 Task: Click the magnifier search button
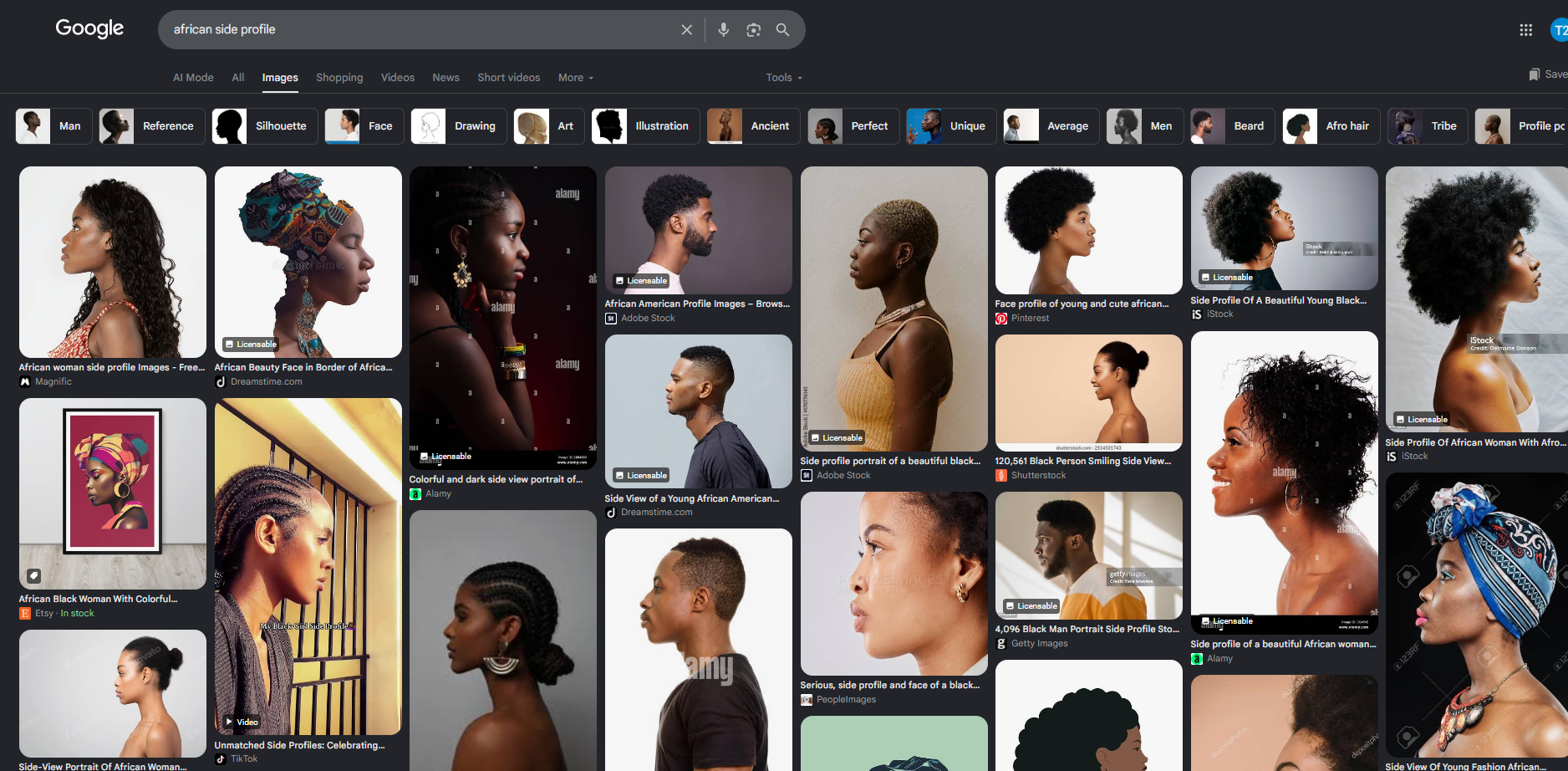782,29
